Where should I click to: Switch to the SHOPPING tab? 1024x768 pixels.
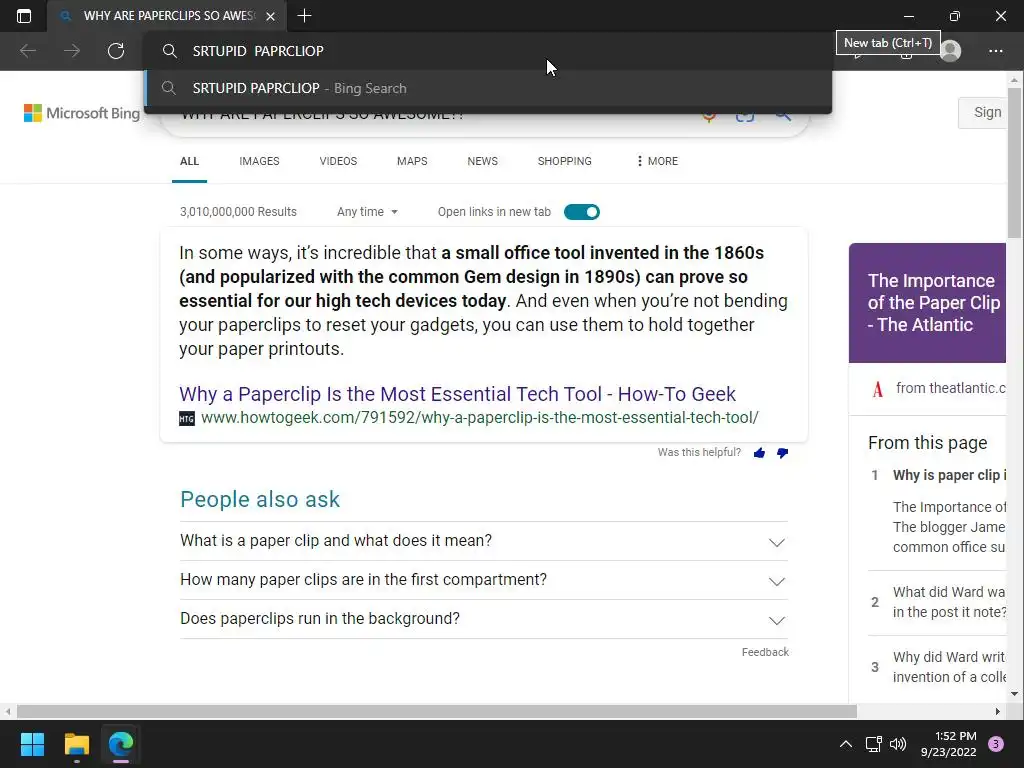click(x=565, y=161)
